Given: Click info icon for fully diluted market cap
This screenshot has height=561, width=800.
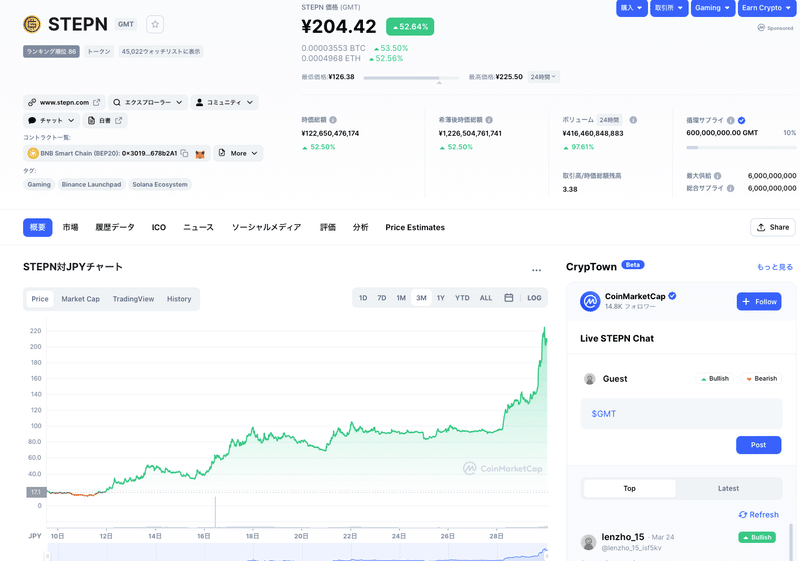Looking at the screenshot, I should (x=489, y=120).
